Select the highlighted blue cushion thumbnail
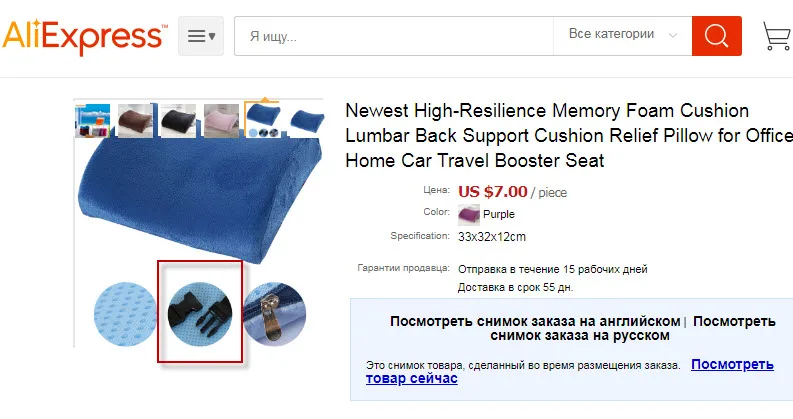 [x=262, y=119]
